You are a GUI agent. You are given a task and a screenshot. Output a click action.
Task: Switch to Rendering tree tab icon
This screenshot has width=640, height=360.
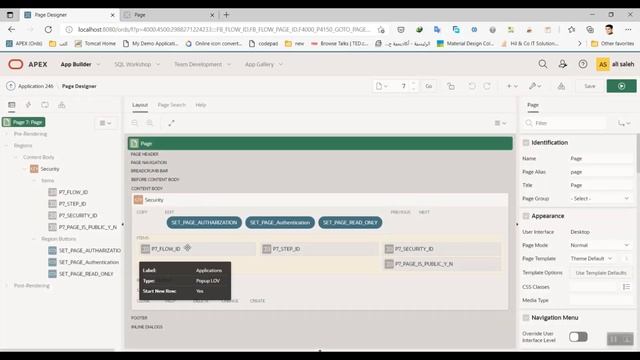(x=11, y=105)
